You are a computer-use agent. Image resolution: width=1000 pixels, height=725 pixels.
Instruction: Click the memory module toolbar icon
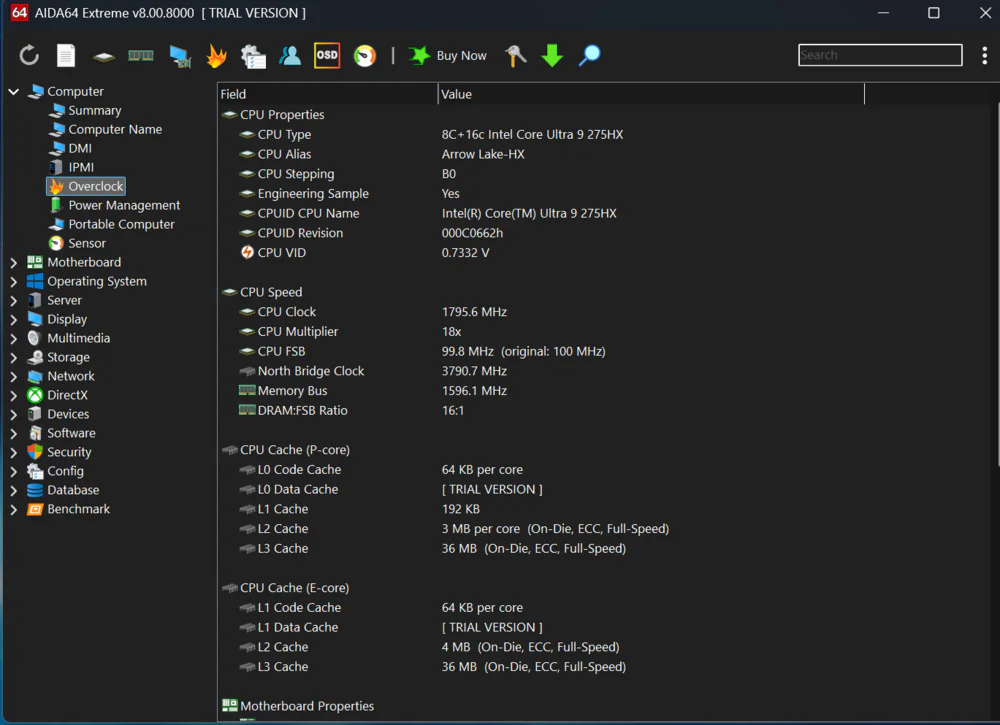coord(141,56)
